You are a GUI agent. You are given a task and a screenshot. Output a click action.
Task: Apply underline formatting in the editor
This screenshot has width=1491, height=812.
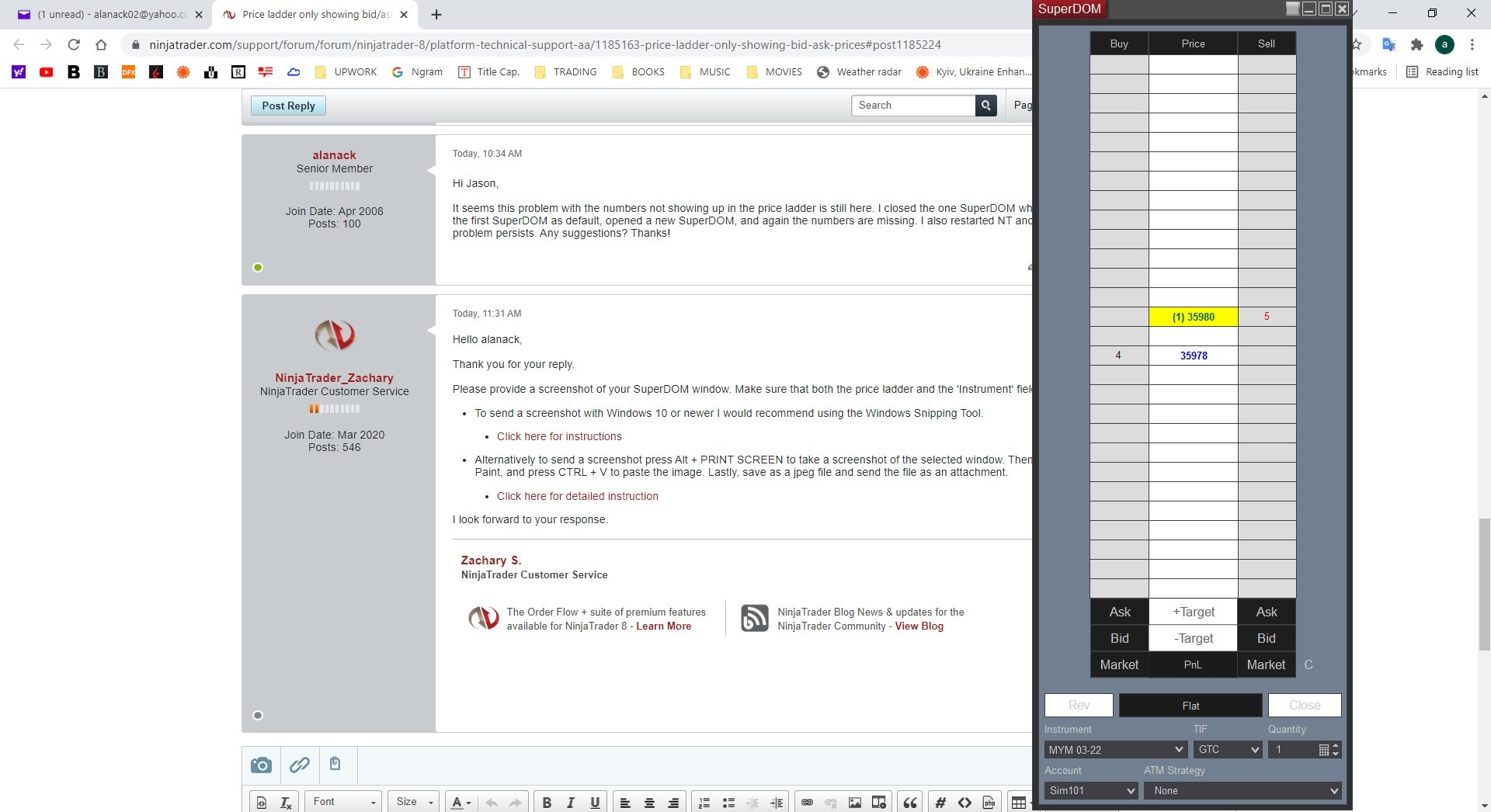(x=595, y=803)
